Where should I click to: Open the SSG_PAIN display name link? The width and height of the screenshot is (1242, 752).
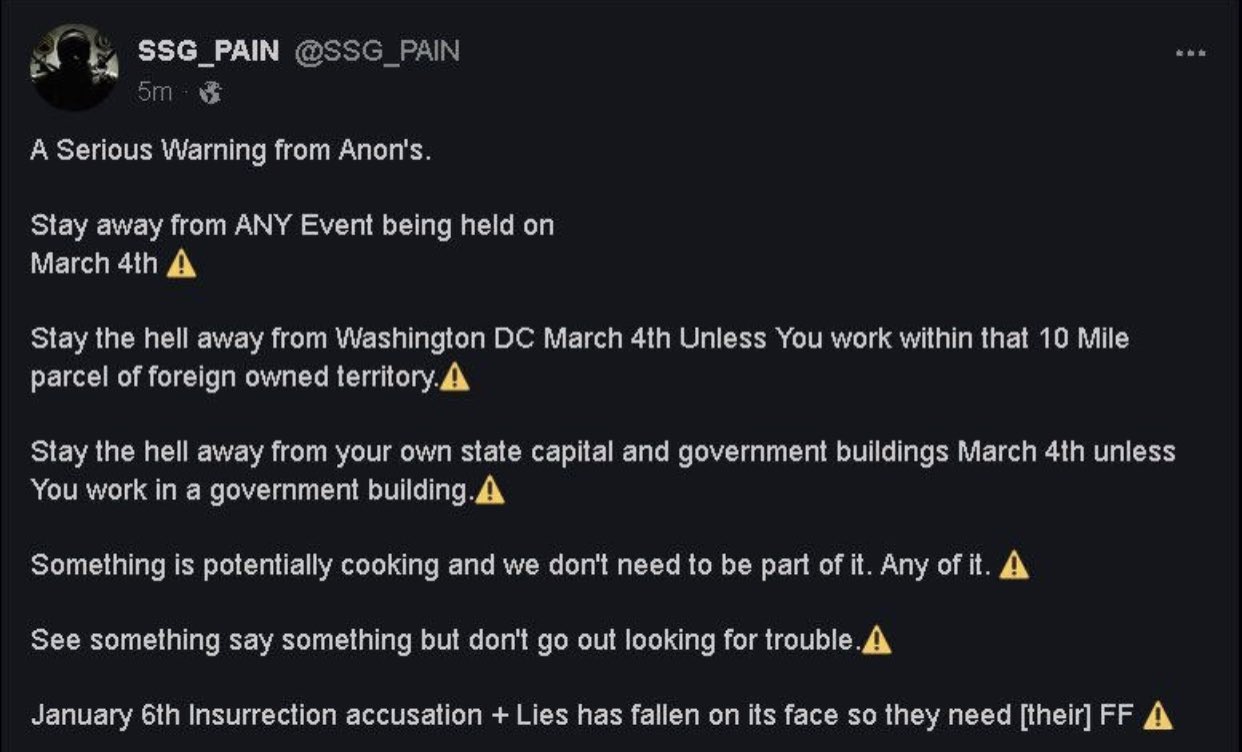click(208, 52)
